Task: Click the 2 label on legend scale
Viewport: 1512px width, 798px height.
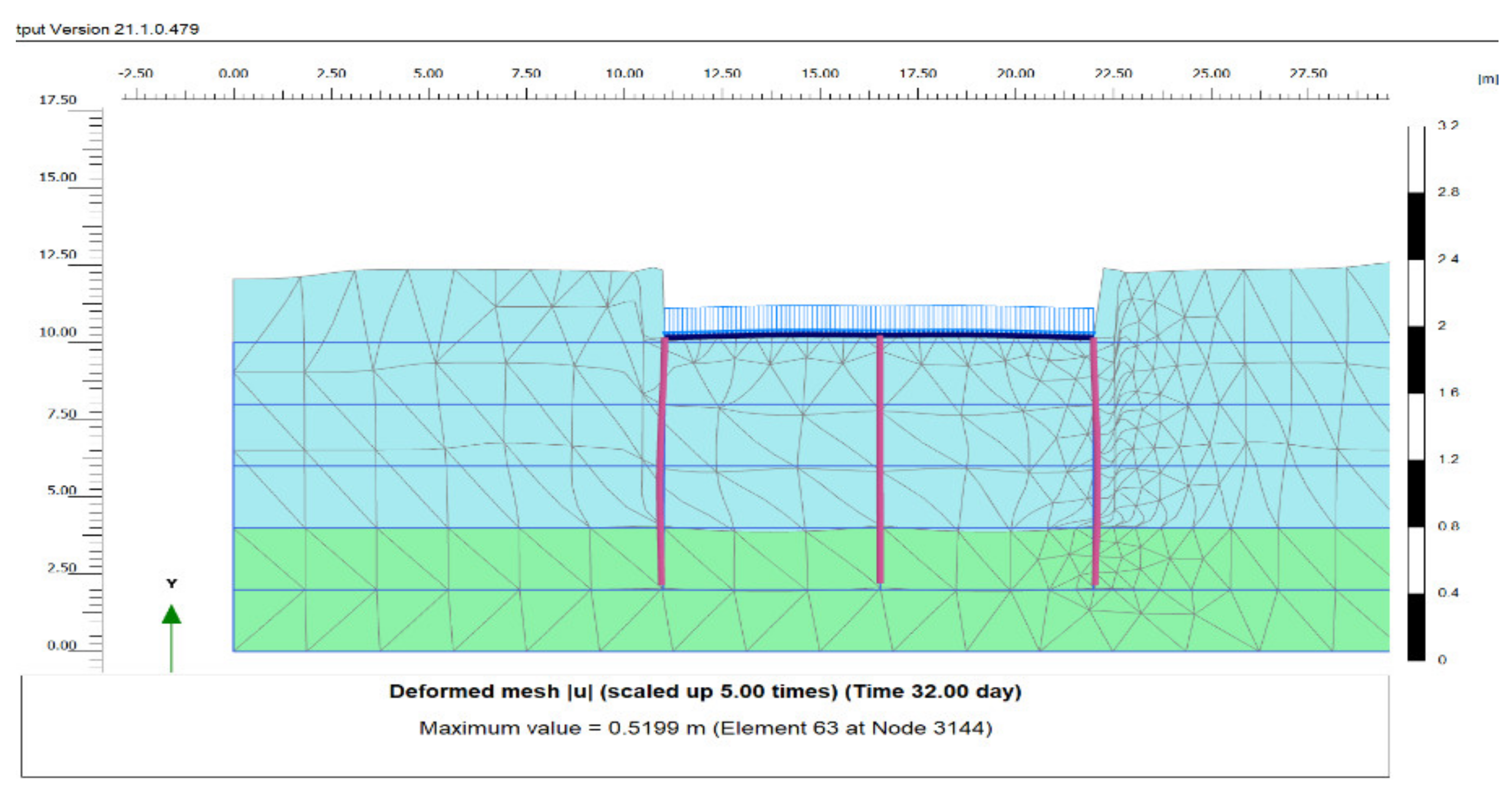Action: coord(1442,326)
